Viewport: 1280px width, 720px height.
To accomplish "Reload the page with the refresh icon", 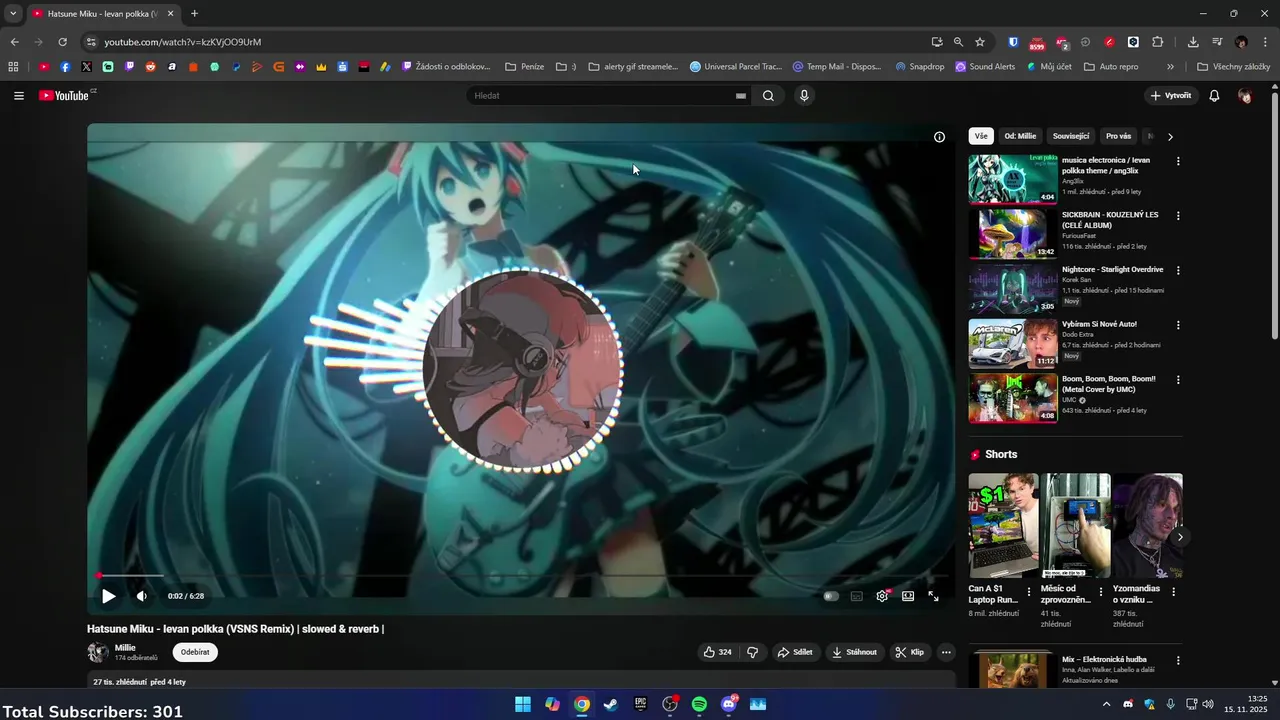I will 62,42.
